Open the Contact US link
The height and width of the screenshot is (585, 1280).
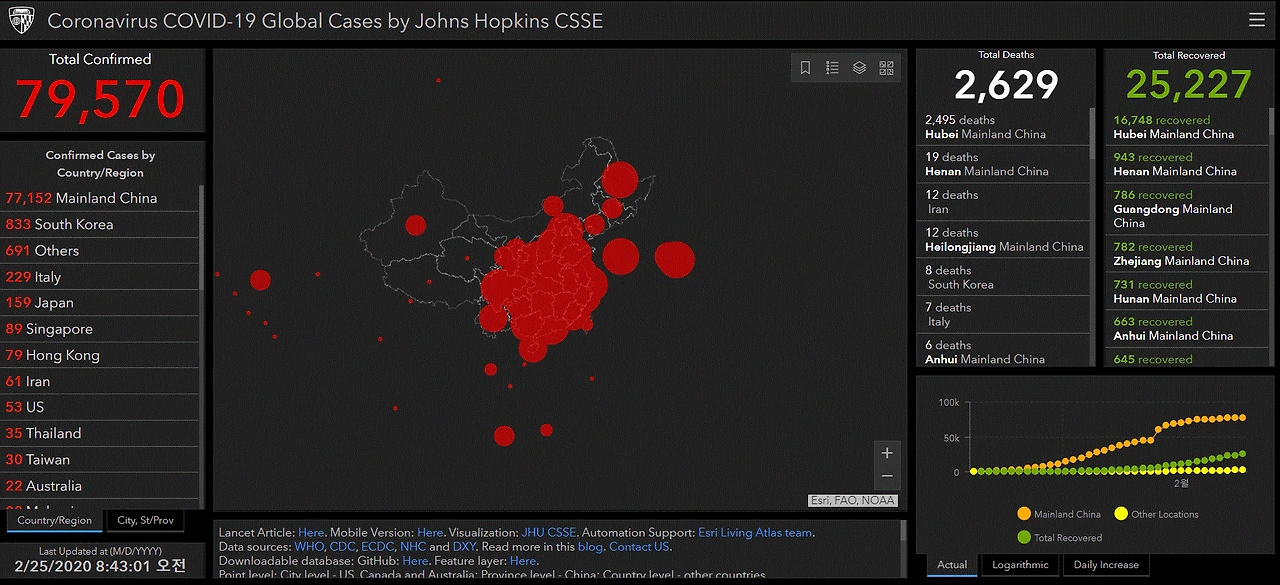(639, 547)
